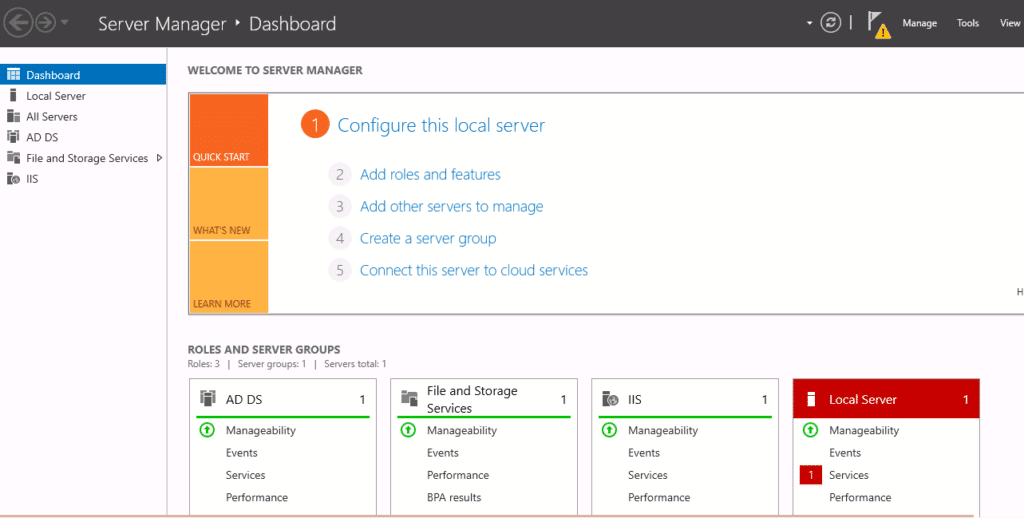Viewport: 1024px width, 518px height.
Task: Click the orange step 1 circle
Action: pos(315,124)
